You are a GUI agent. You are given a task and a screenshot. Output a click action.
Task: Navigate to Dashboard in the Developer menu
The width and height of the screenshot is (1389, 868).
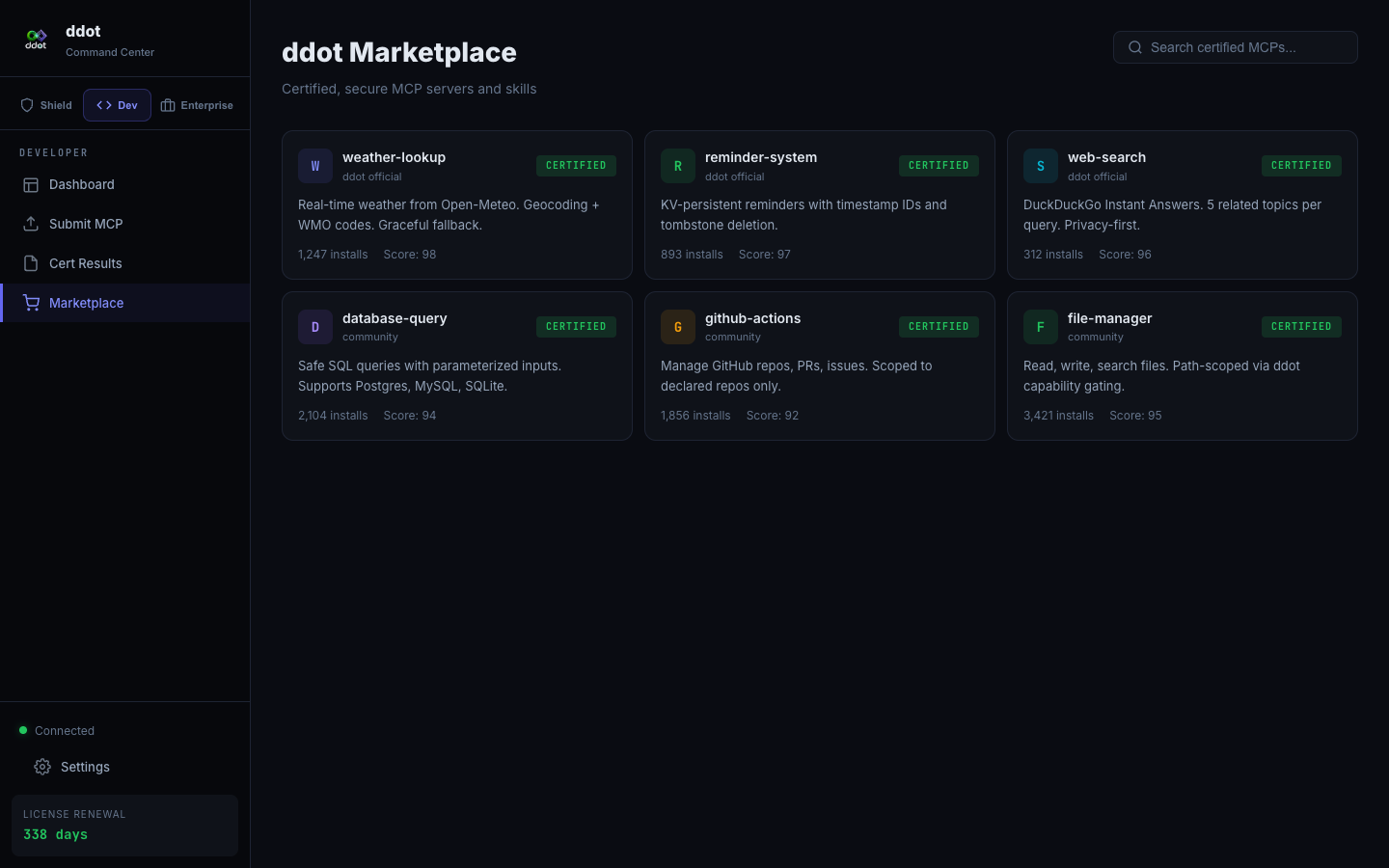[81, 184]
